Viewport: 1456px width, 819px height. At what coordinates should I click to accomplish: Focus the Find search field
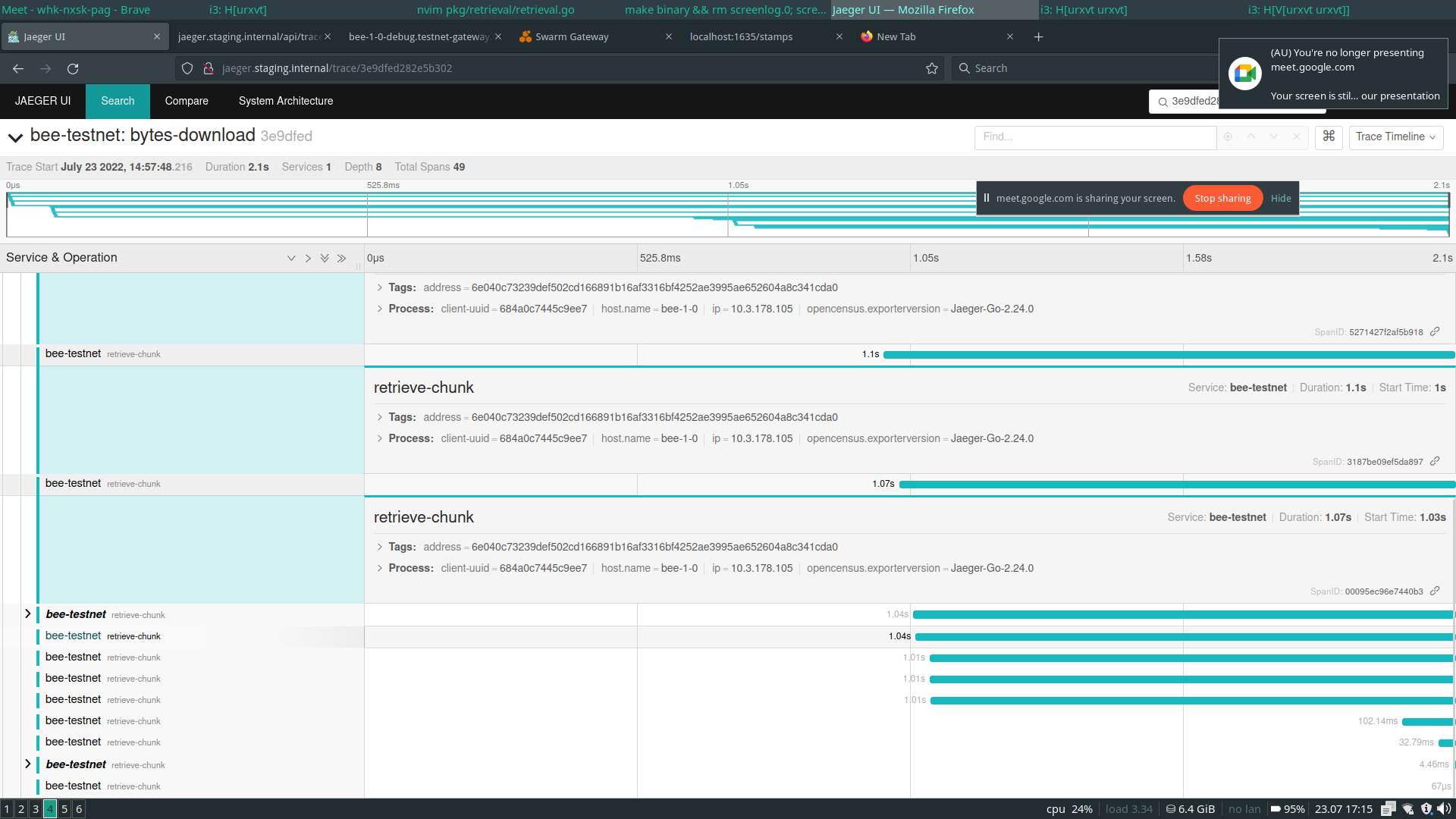1094,137
